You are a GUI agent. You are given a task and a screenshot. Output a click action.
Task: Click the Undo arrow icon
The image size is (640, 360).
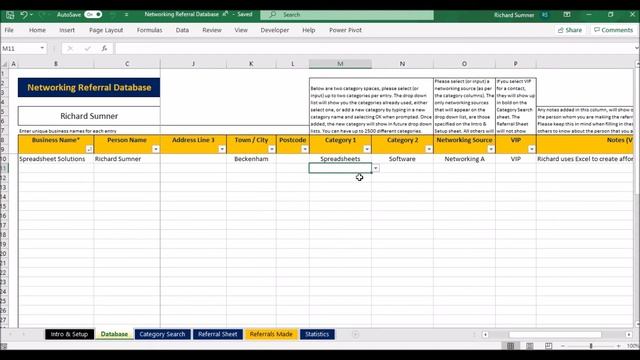tap(24, 15)
